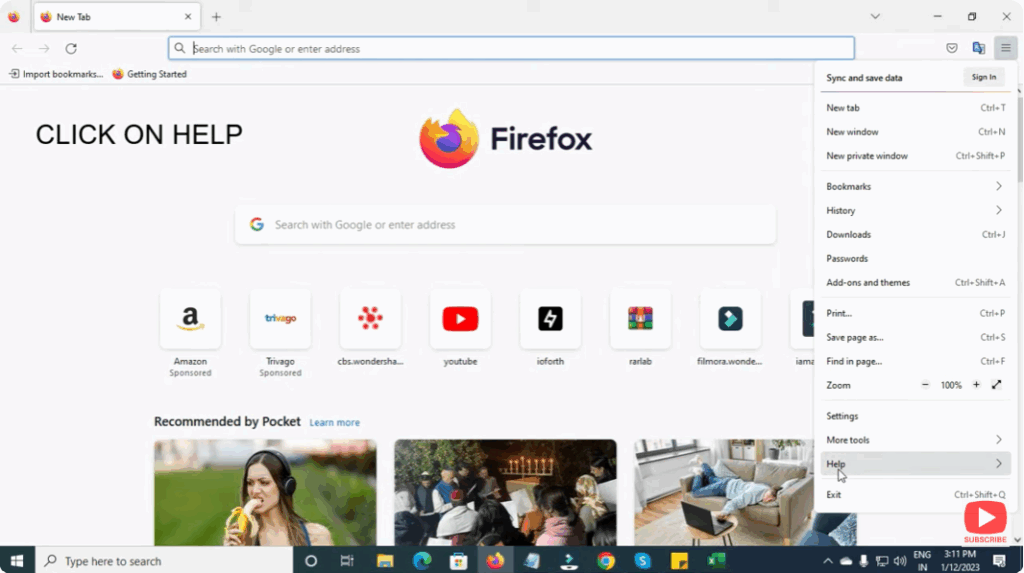Click the zoom in plus icon

[976, 385]
